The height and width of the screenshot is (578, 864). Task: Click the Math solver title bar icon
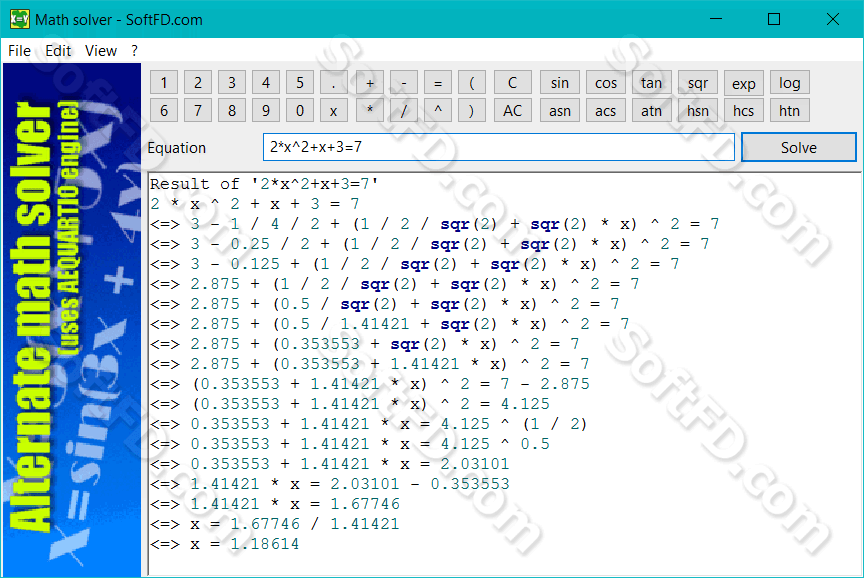pos(19,19)
